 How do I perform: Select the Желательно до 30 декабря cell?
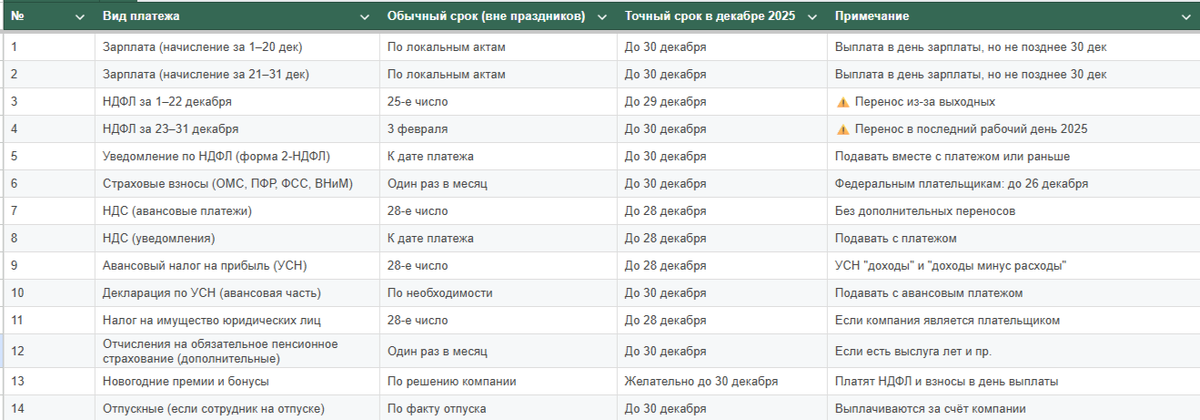(x=723, y=381)
